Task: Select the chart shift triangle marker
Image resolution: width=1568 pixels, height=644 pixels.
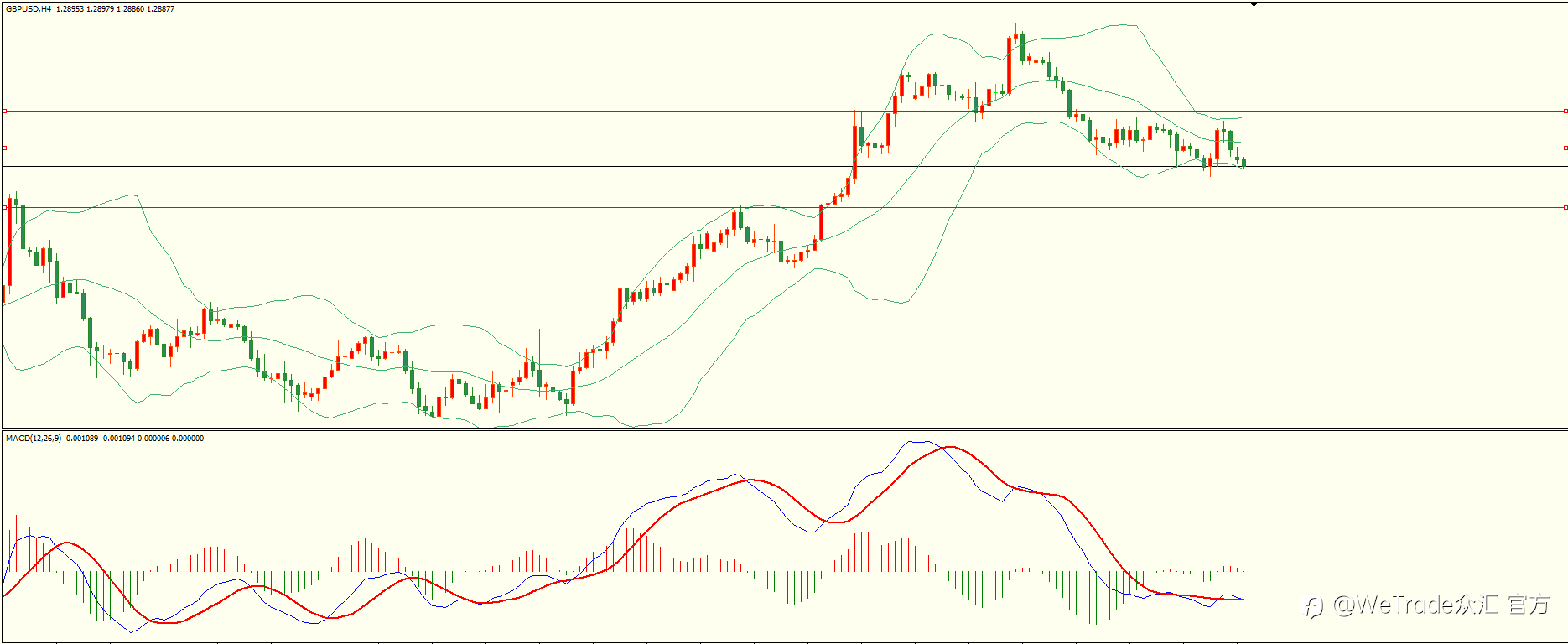Action: click(1254, 4)
